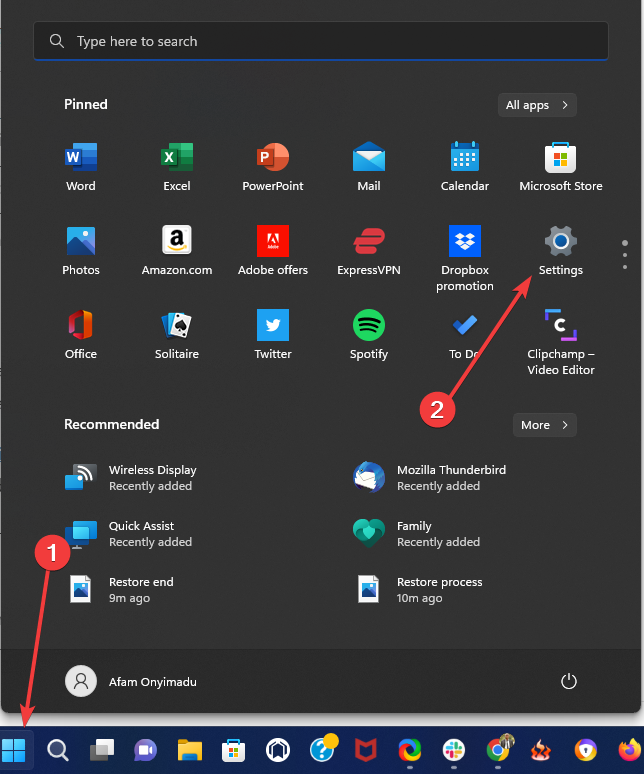This screenshot has height=774, width=644.
Task: Click the Windows Start button in taskbar
Action: tap(14, 750)
